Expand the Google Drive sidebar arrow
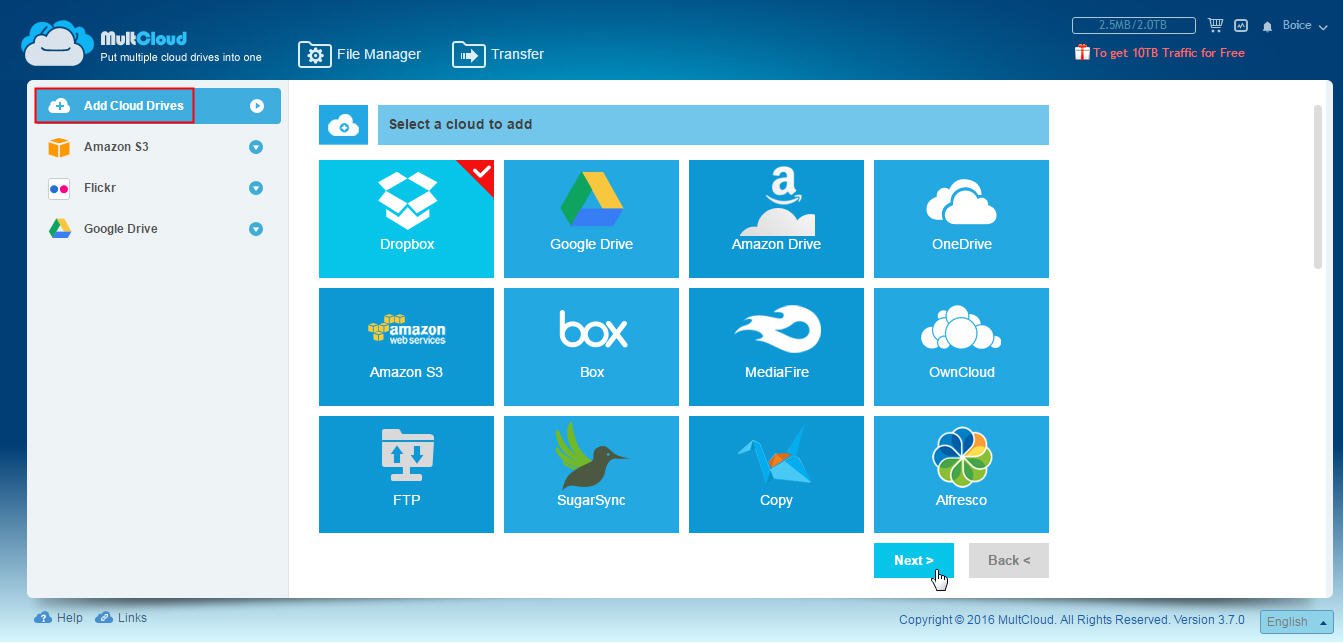The height and width of the screenshot is (643, 1343). click(x=256, y=229)
